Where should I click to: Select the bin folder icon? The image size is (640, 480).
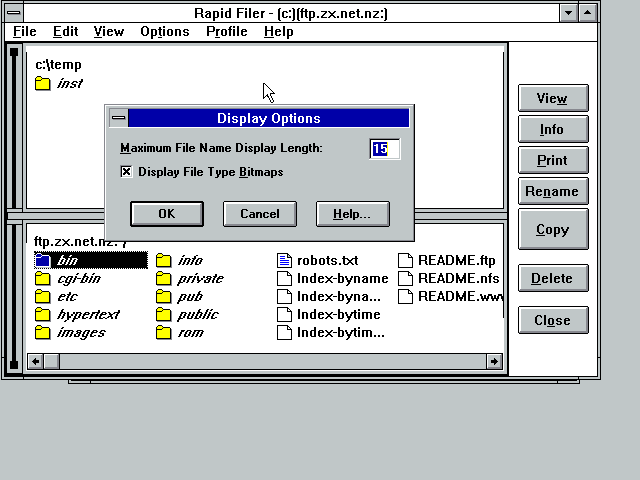point(42,260)
